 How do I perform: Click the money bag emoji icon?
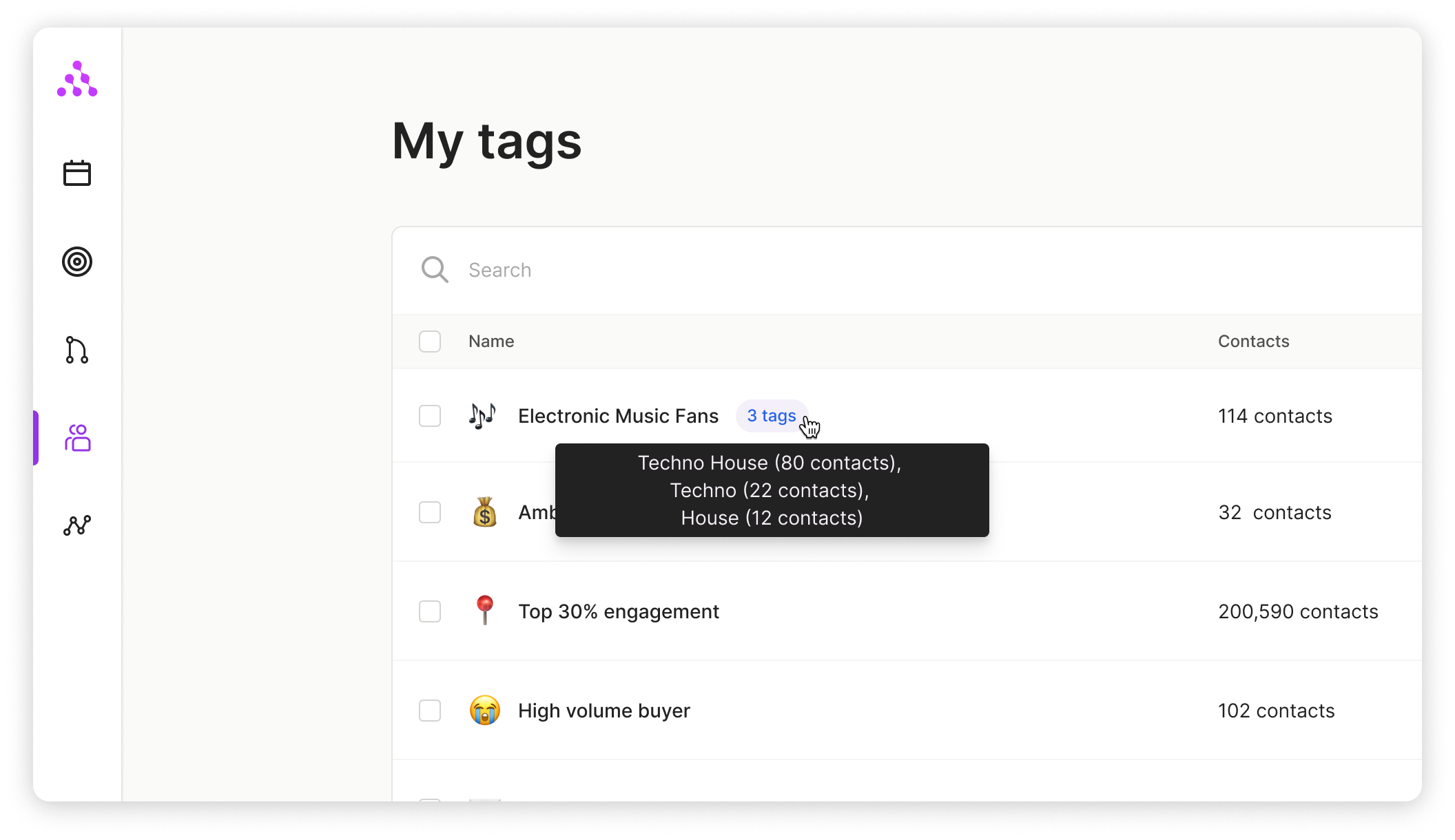pos(485,512)
